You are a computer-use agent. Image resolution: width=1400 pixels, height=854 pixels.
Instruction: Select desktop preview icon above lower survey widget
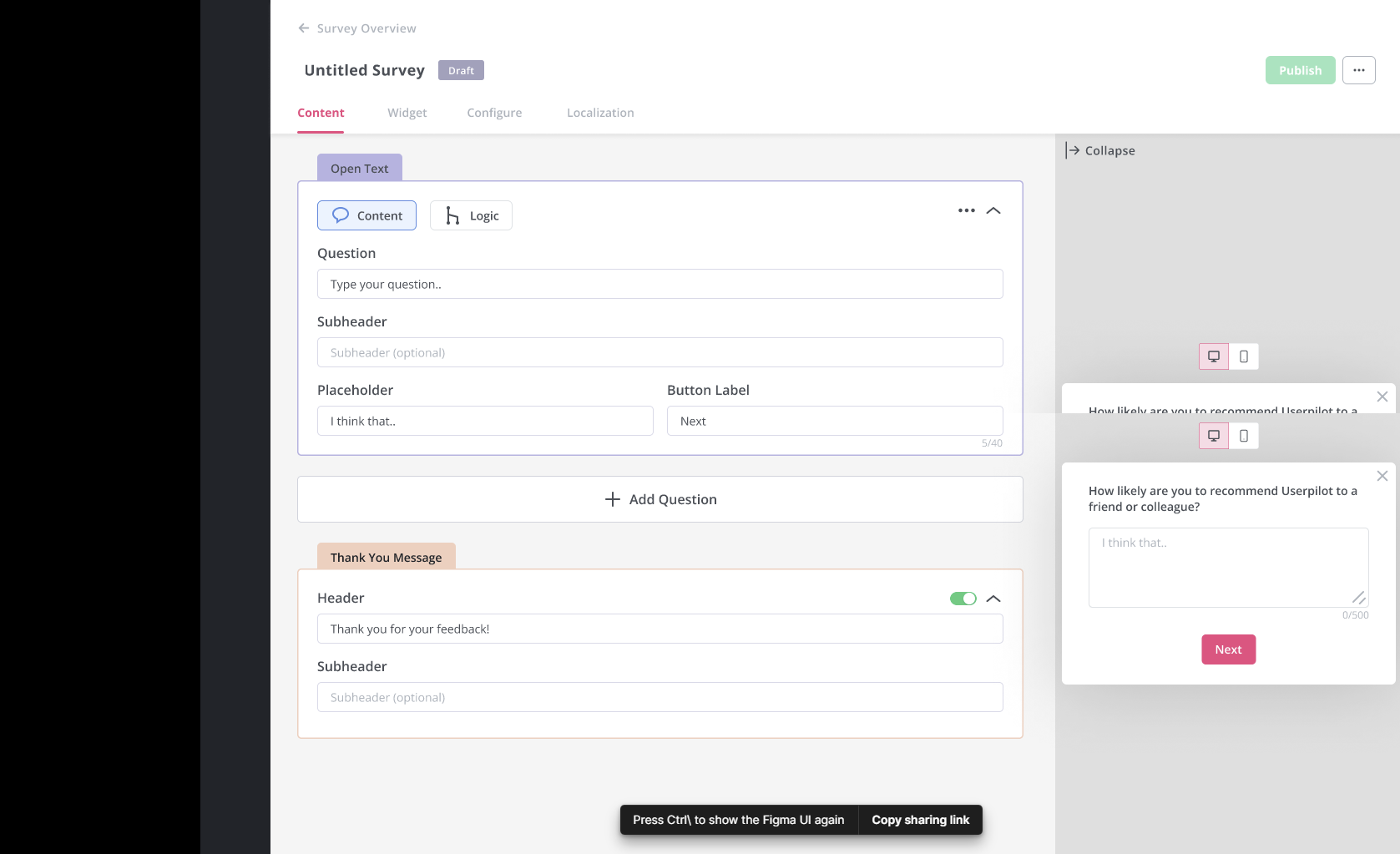pos(1213,436)
